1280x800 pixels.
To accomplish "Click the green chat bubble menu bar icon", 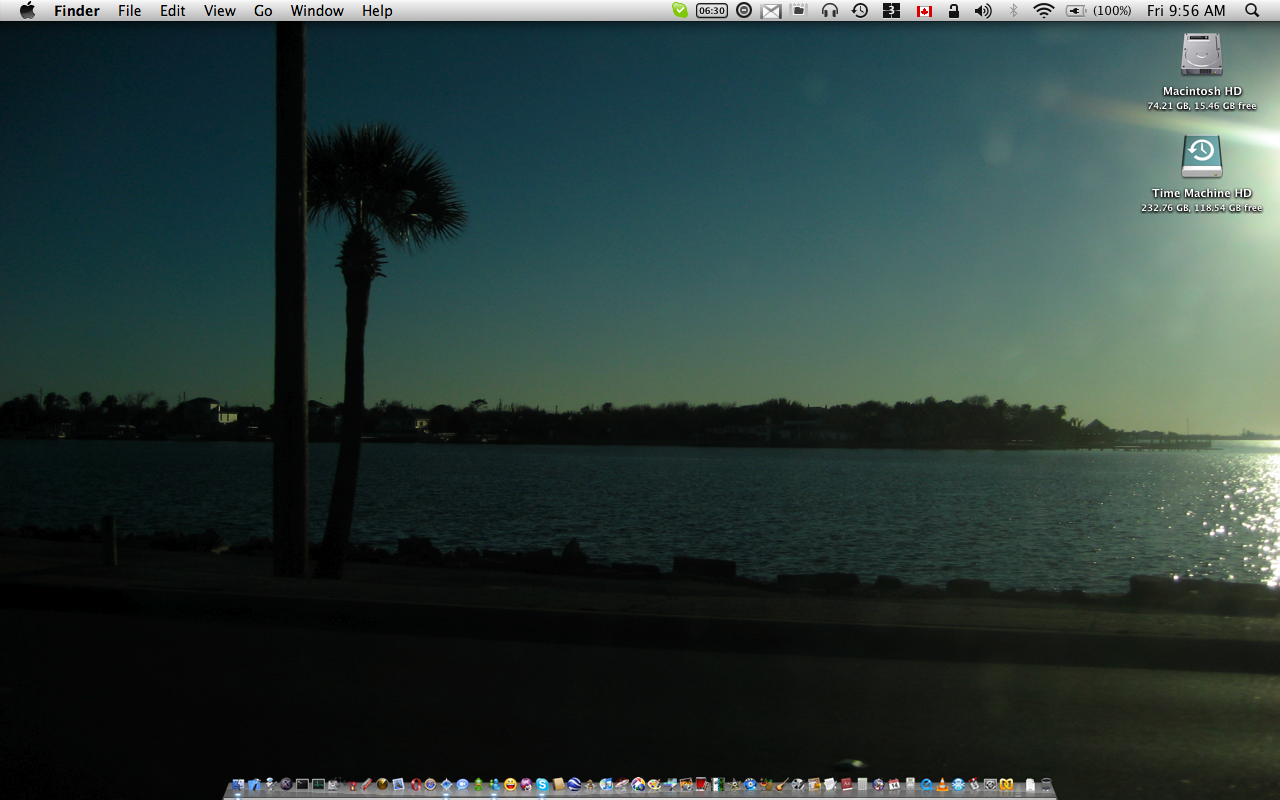I will [x=680, y=10].
